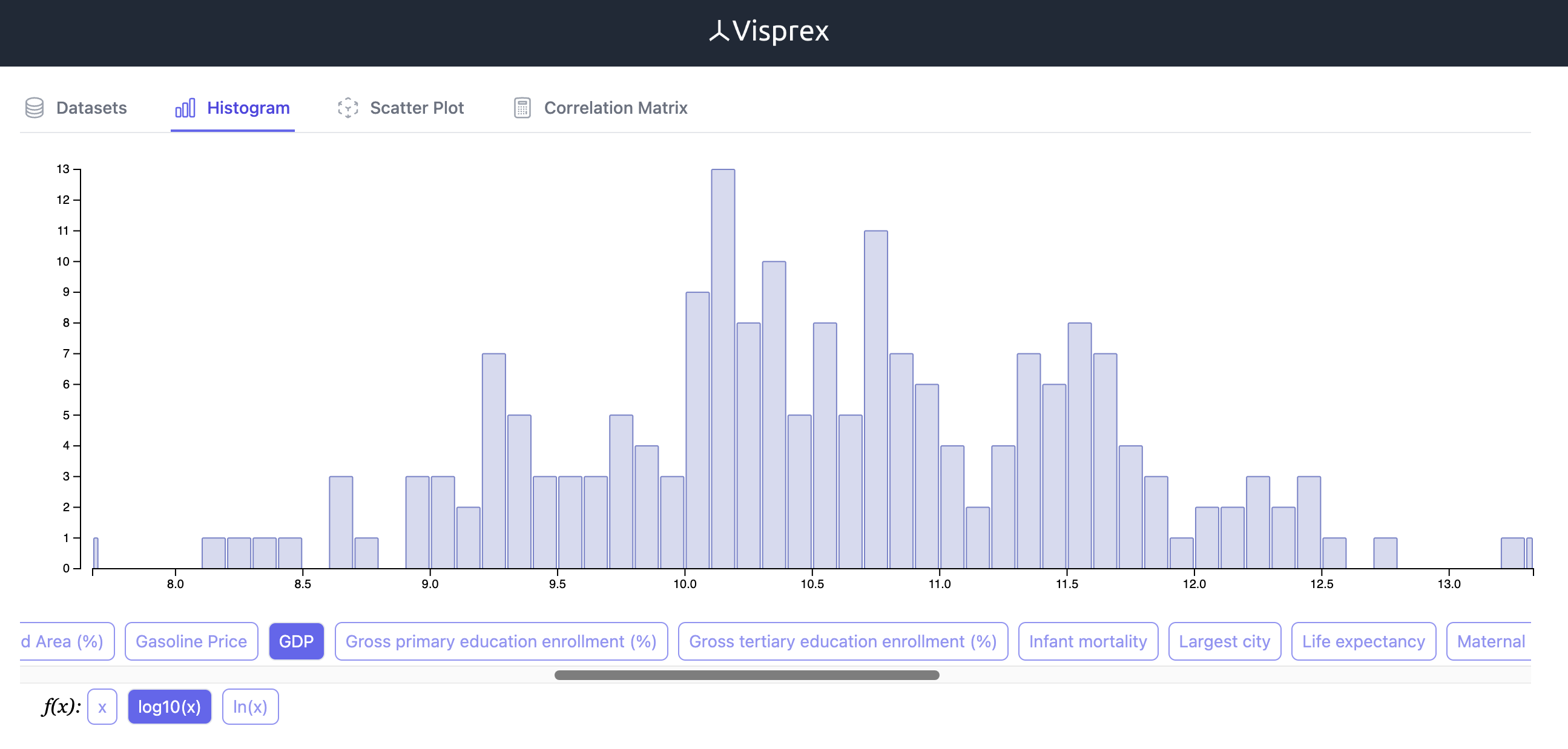Click the x-axis label 10.0
Viewport: 1568px width, 749px height.
point(685,584)
